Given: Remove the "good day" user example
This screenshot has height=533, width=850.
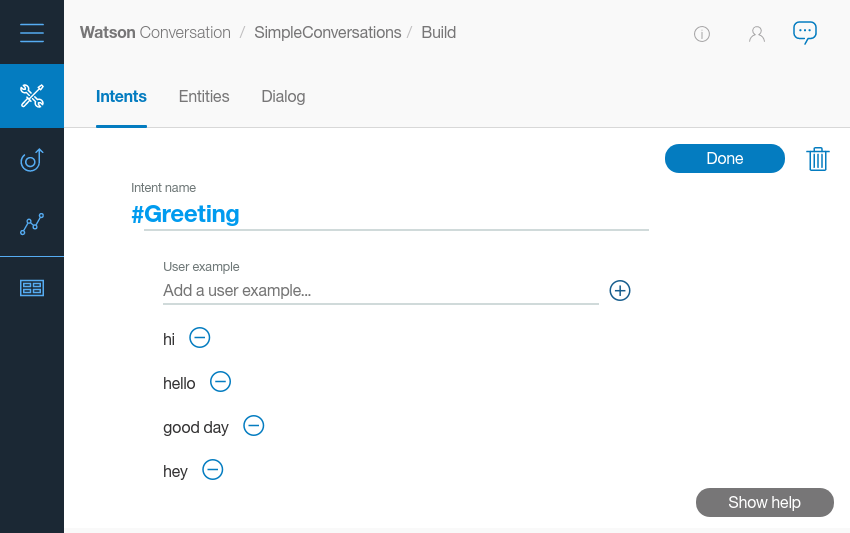Looking at the screenshot, I should pyautogui.click(x=254, y=426).
